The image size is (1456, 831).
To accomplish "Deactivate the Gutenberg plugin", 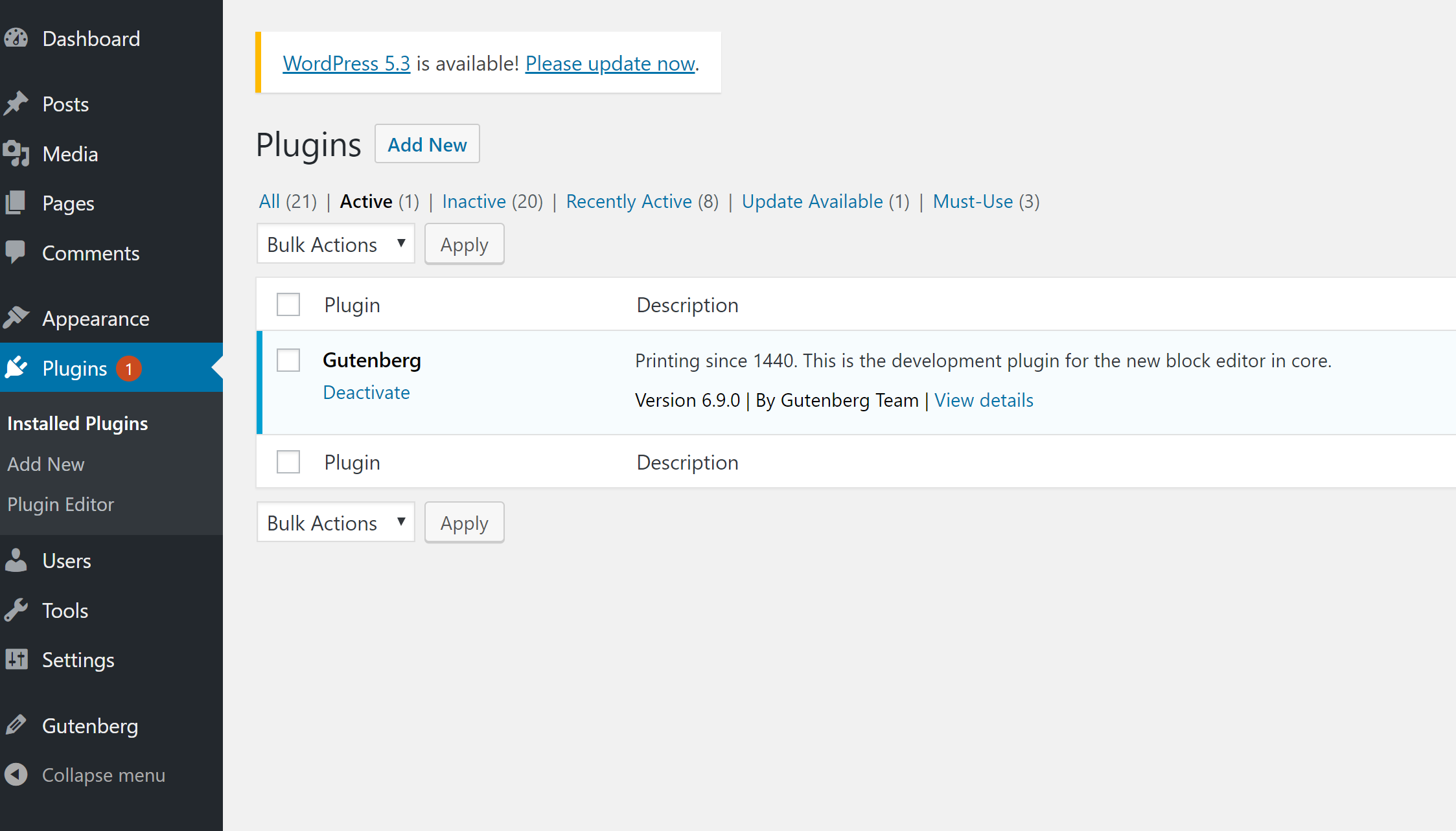I will (x=366, y=392).
